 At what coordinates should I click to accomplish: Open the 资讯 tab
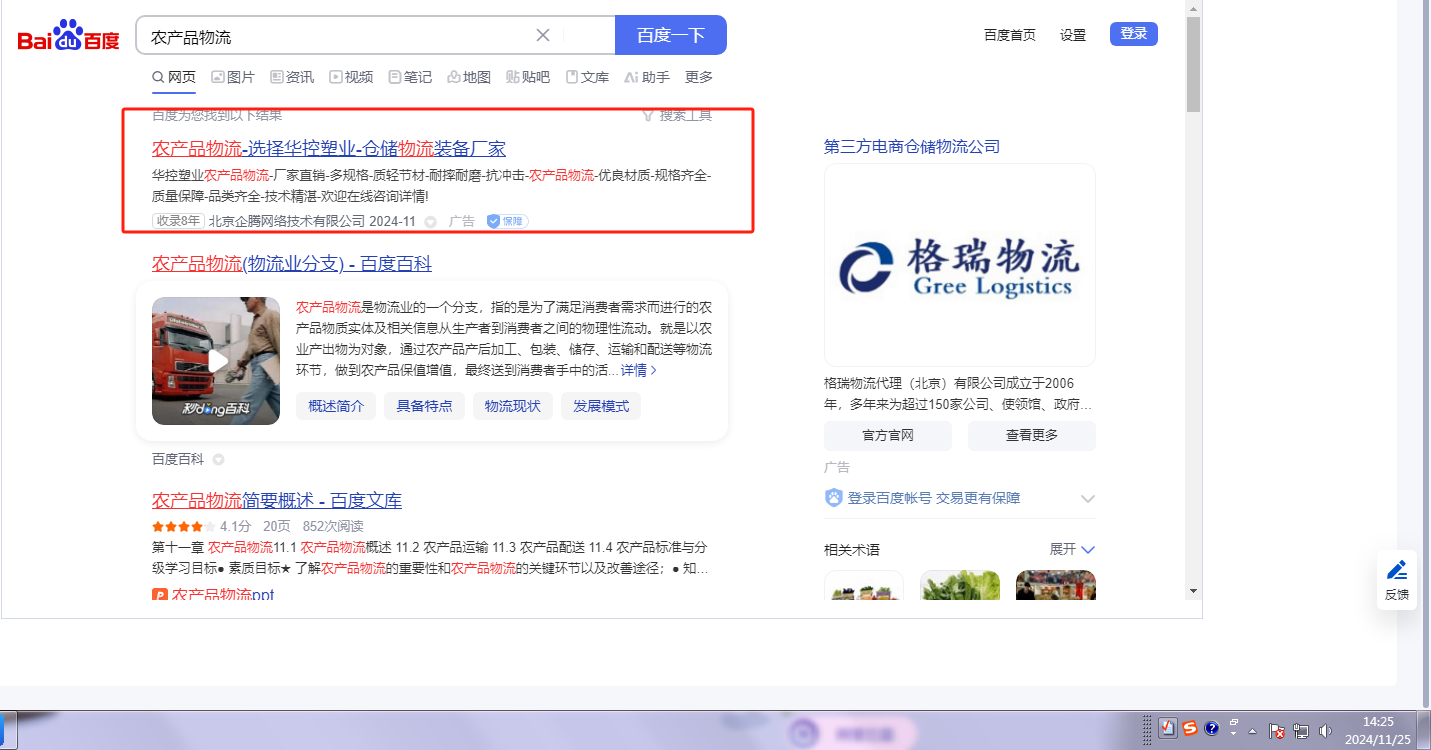click(291, 77)
